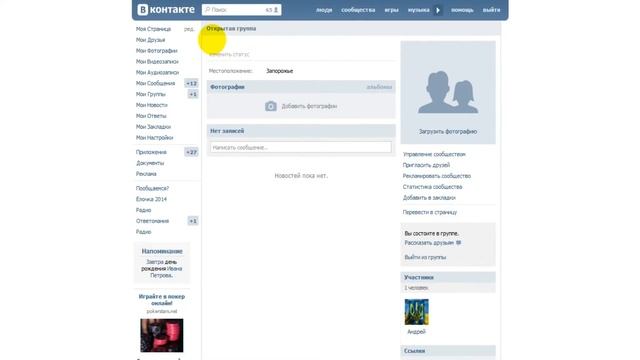Viewport: 640px width, 360px height.
Task: Open the music player arrow button in the header
Action: [x=438, y=10]
